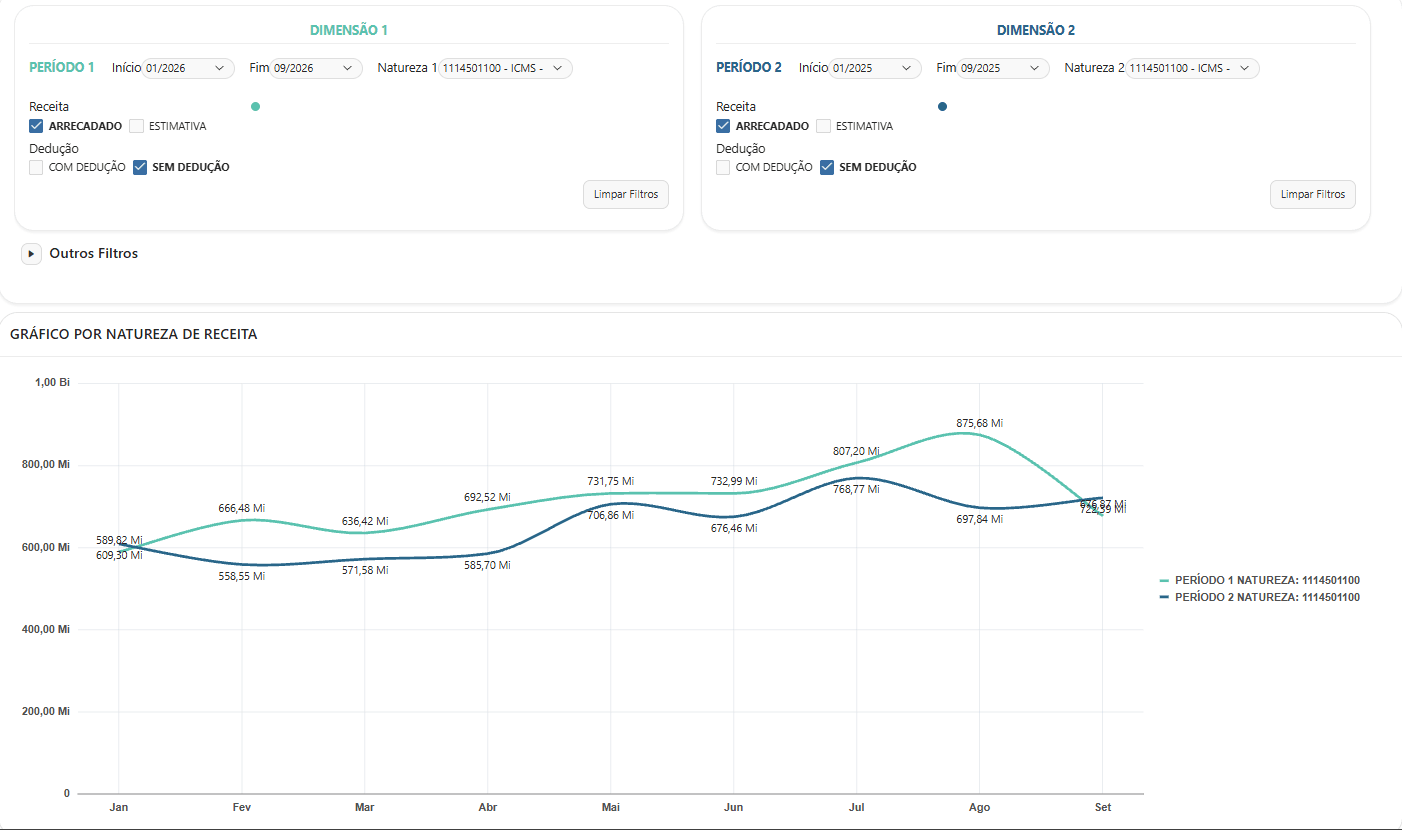This screenshot has height=830, width=1402.
Task: Toggle PERÍODO 2 NATUREZA legend series
Action: (x=1259, y=597)
